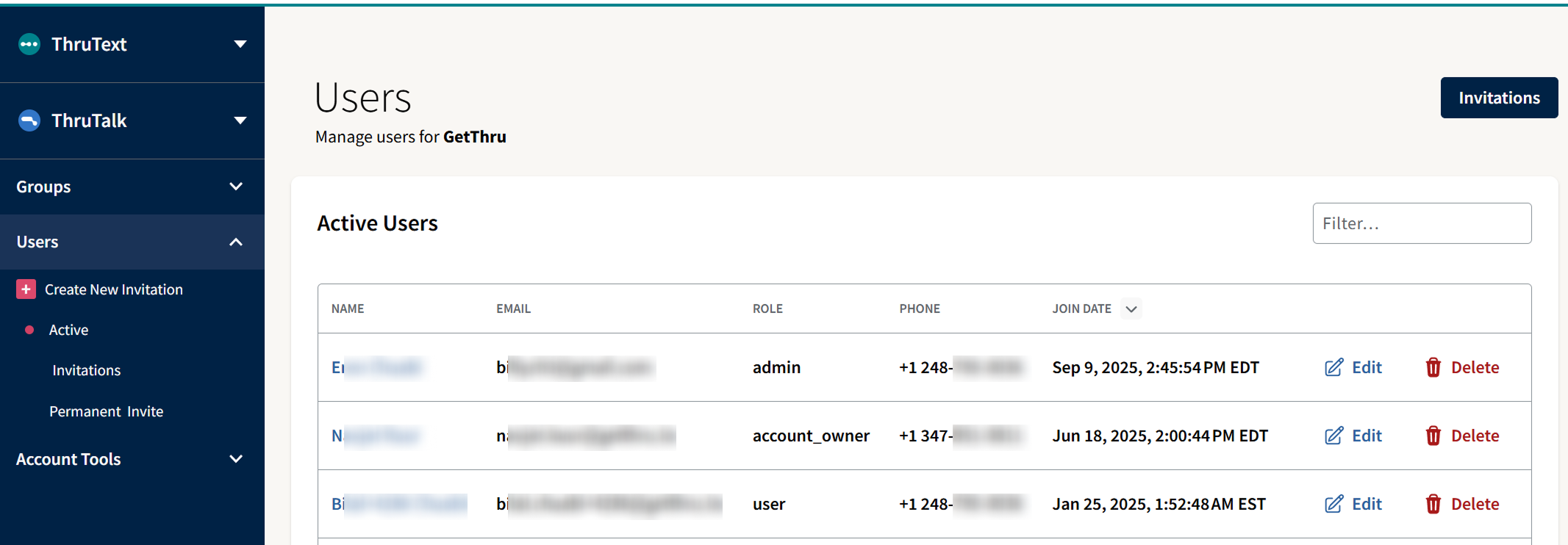Click the ThruTalk logo icon
The image size is (1568, 545).
29,120
